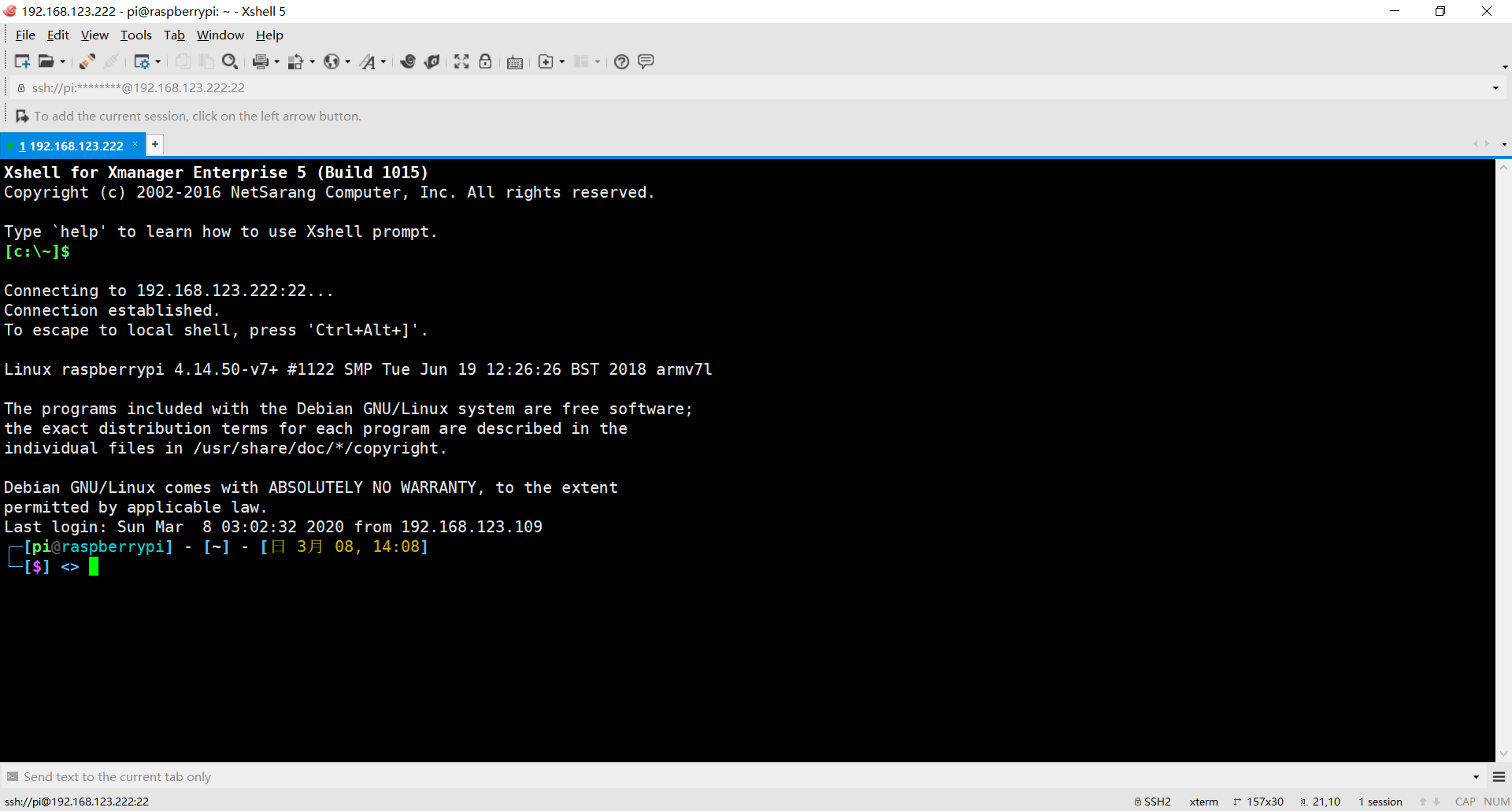This screenshot has height=811, width=1512.
Task: Expand the Font dropdown arrow
Action: [x=384, y=61]
